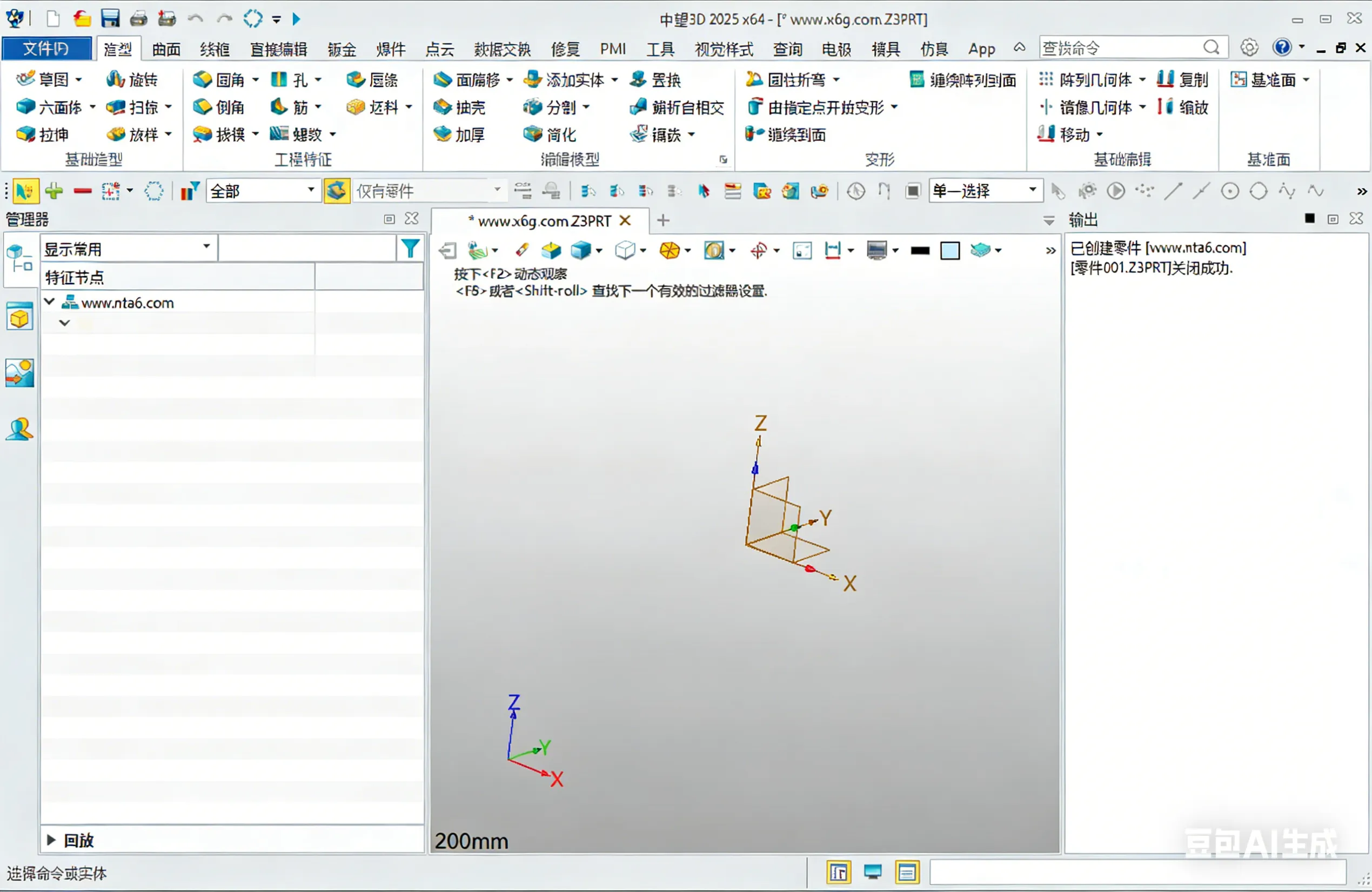Viewport: 1372px width, 892px height.
Task: Click the 查找命令 search field
Action: point(1119,49)
